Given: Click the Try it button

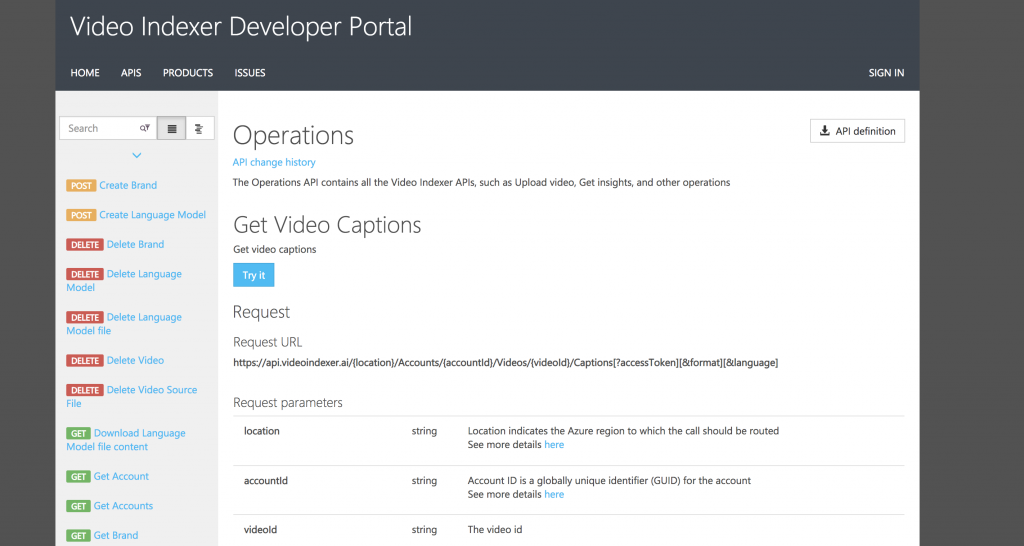Looking at the screenshot, I should point(253,275).
